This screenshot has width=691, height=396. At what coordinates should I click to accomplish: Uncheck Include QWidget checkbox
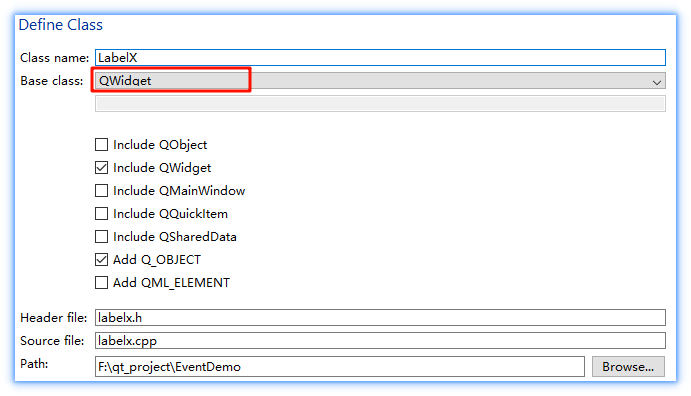click(101, 167)
